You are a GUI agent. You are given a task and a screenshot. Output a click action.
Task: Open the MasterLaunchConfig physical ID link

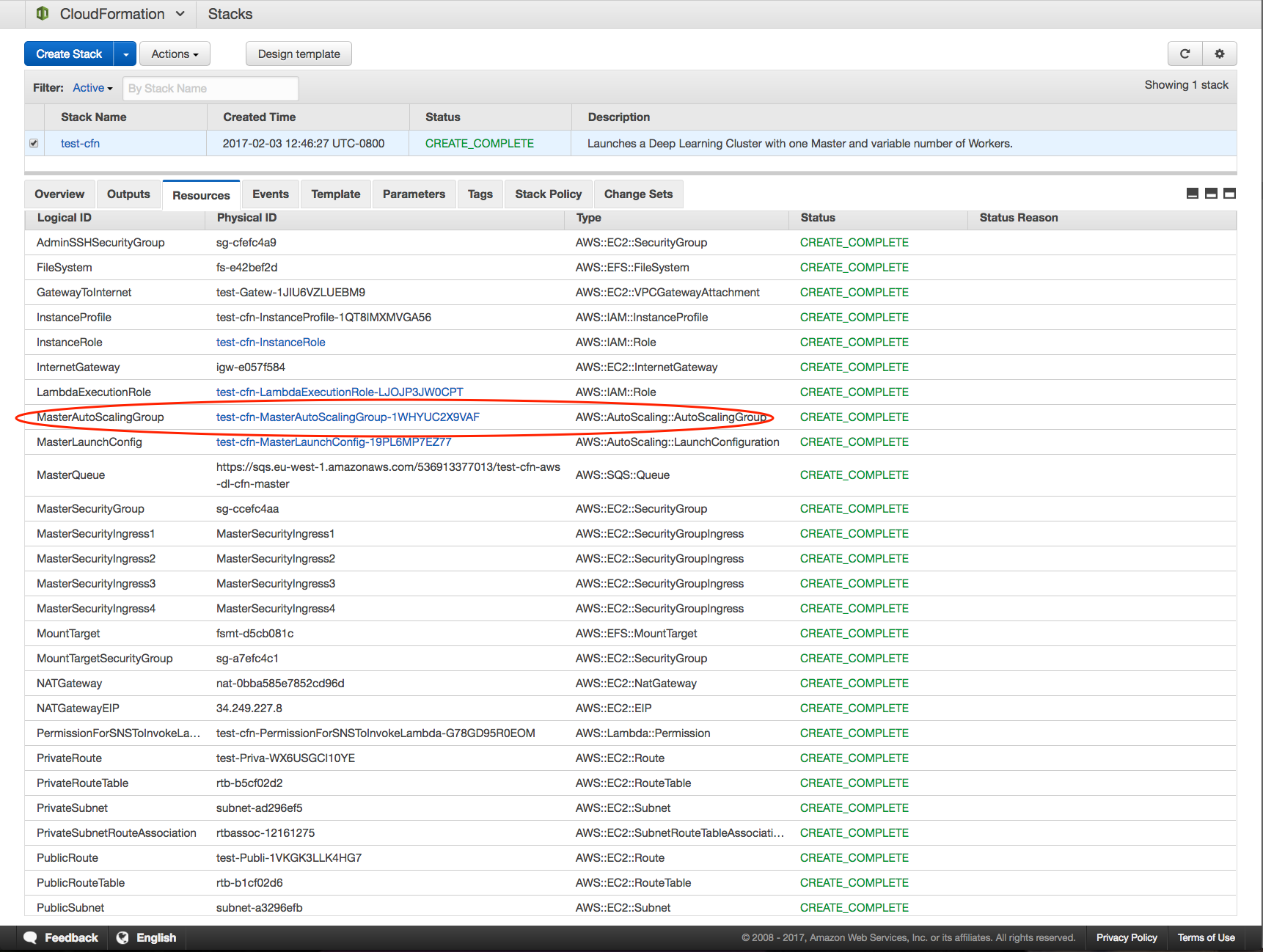(334, 442)
